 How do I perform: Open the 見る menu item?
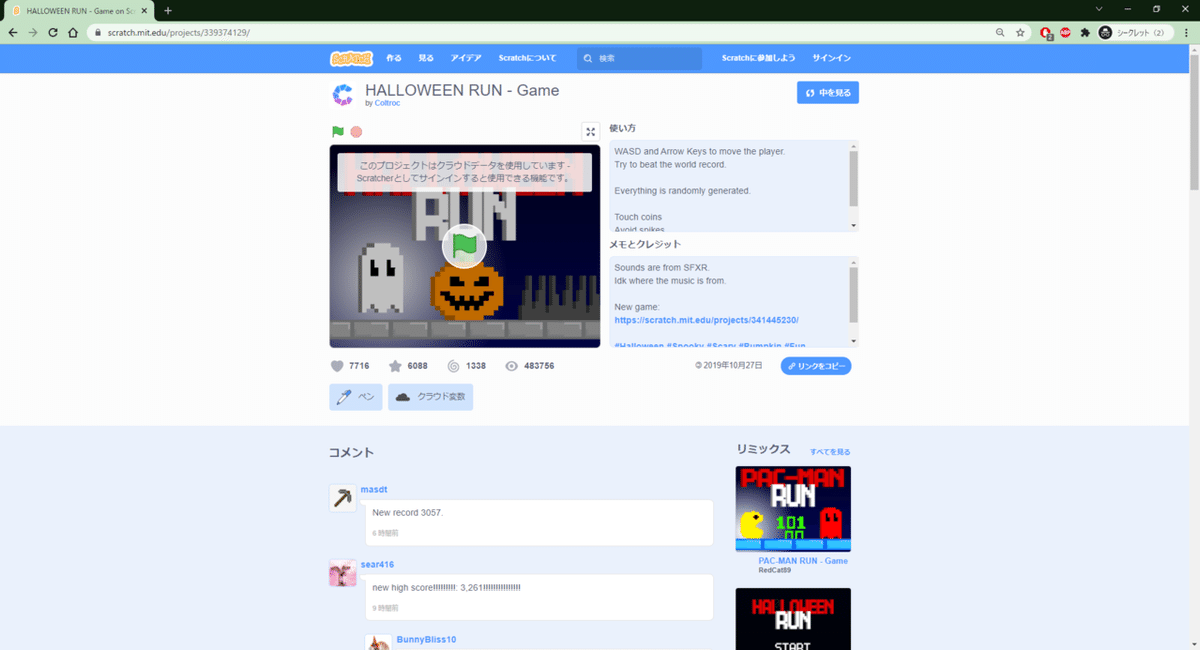(426, 58)
